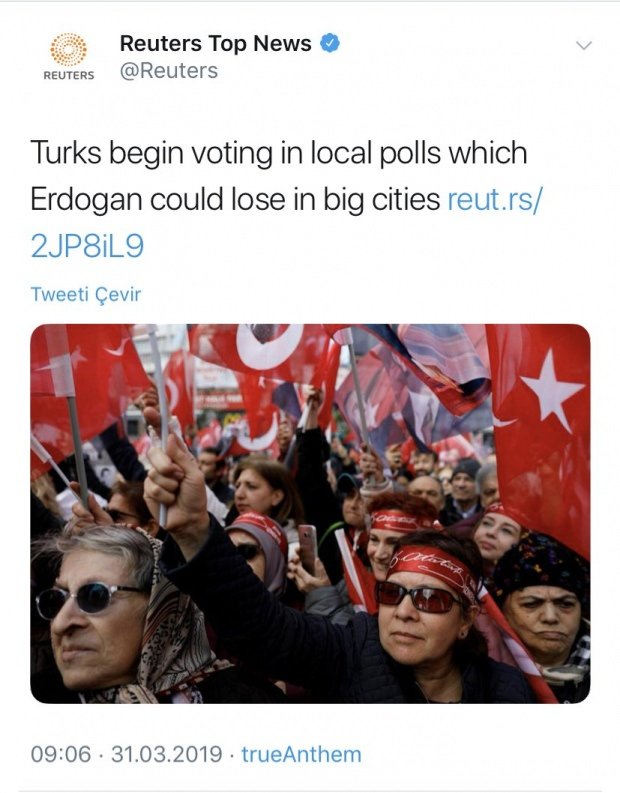Open the trueAnthem source link
Image resolution: width=620 pixels, height=793 pixels.
click(301, 754)
